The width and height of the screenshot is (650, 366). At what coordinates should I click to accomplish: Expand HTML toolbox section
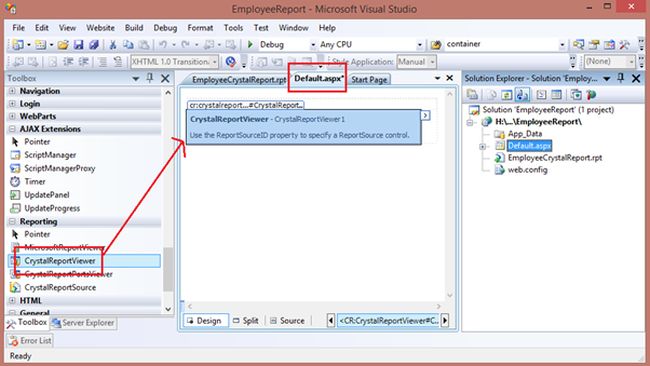coord(12,300)
